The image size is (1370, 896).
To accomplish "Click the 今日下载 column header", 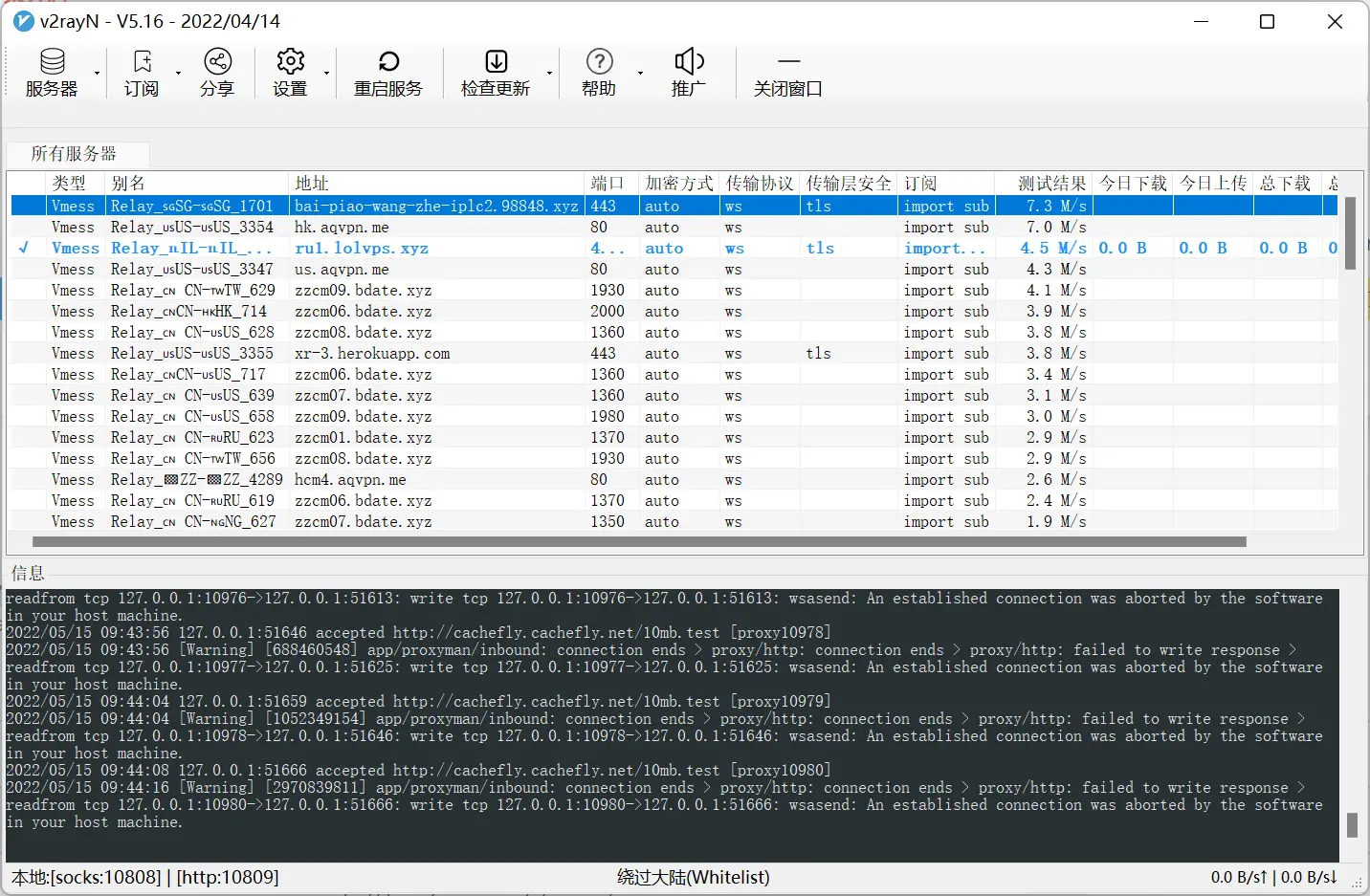I will (x=1133, y=183).
